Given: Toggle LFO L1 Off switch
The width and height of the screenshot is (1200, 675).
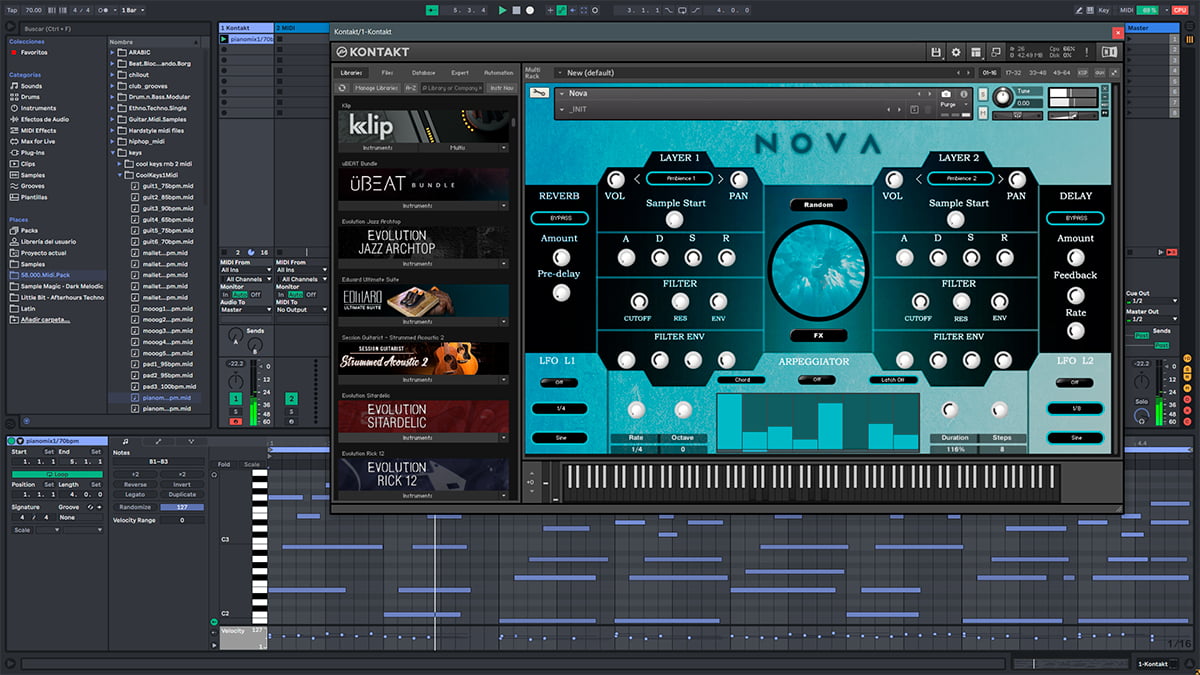Looking at the screenshot, I should [559, 382].
